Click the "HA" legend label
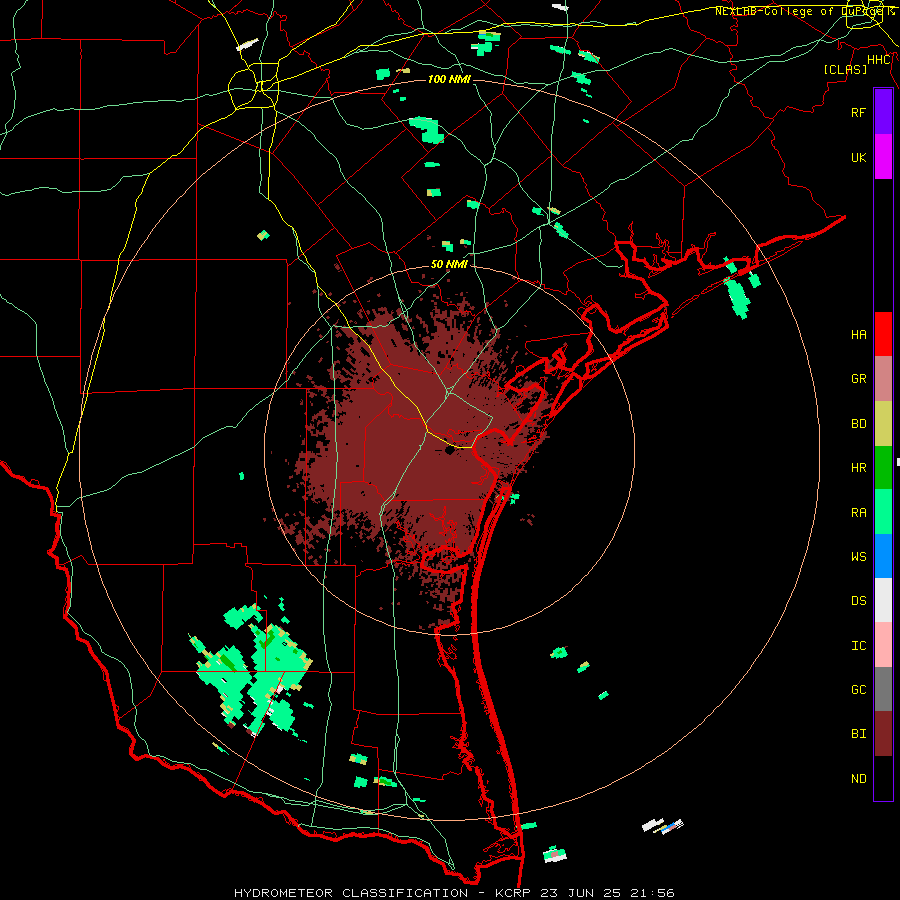900x900 pixels. [x=858, y=334]
